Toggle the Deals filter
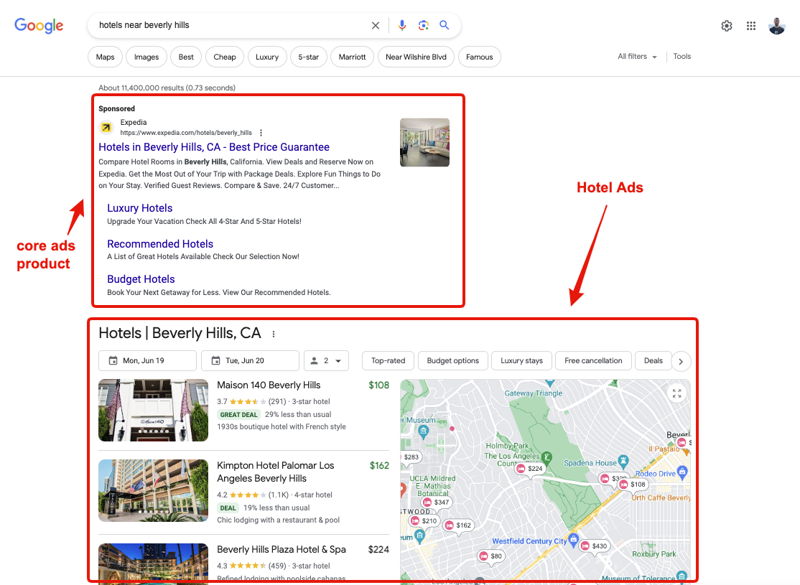The image size is (800, 585). 653,361
